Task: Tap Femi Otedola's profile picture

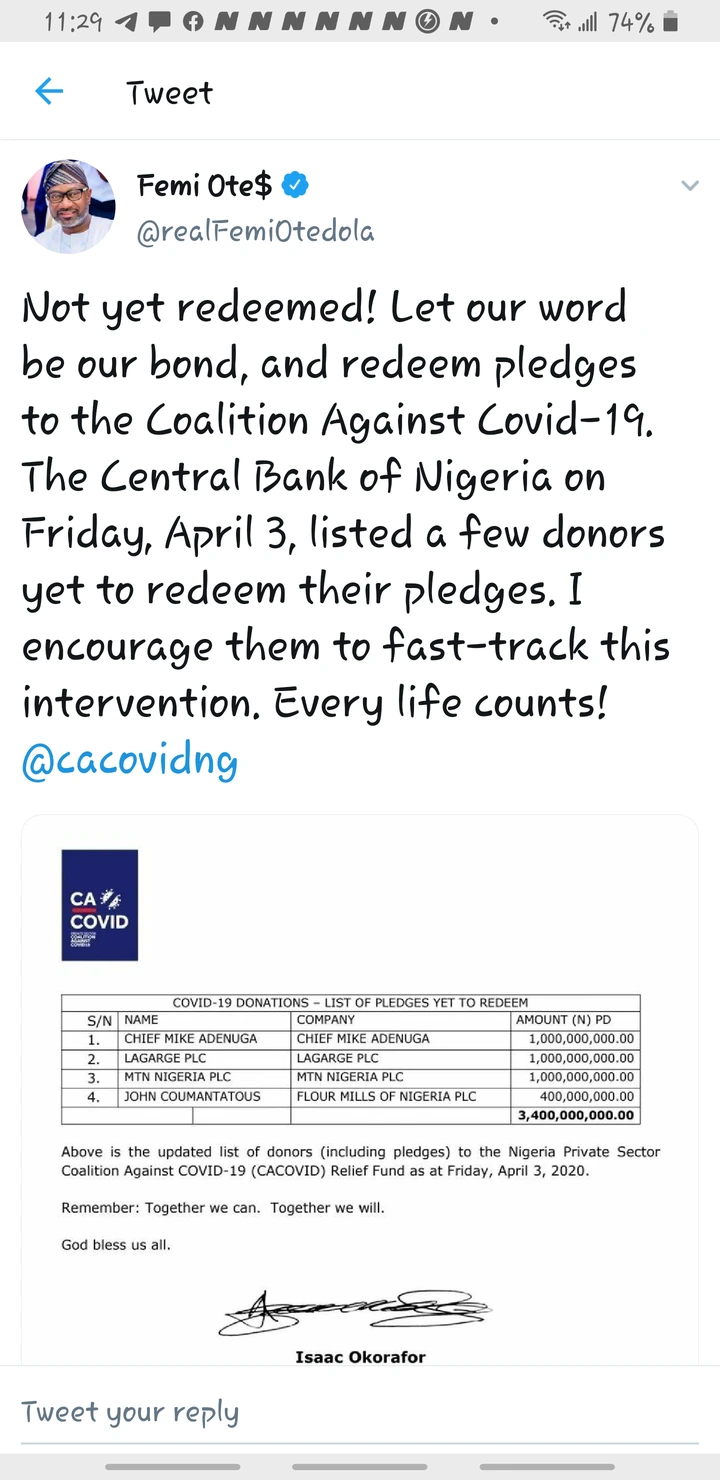Action: click(x=68, y=207)
